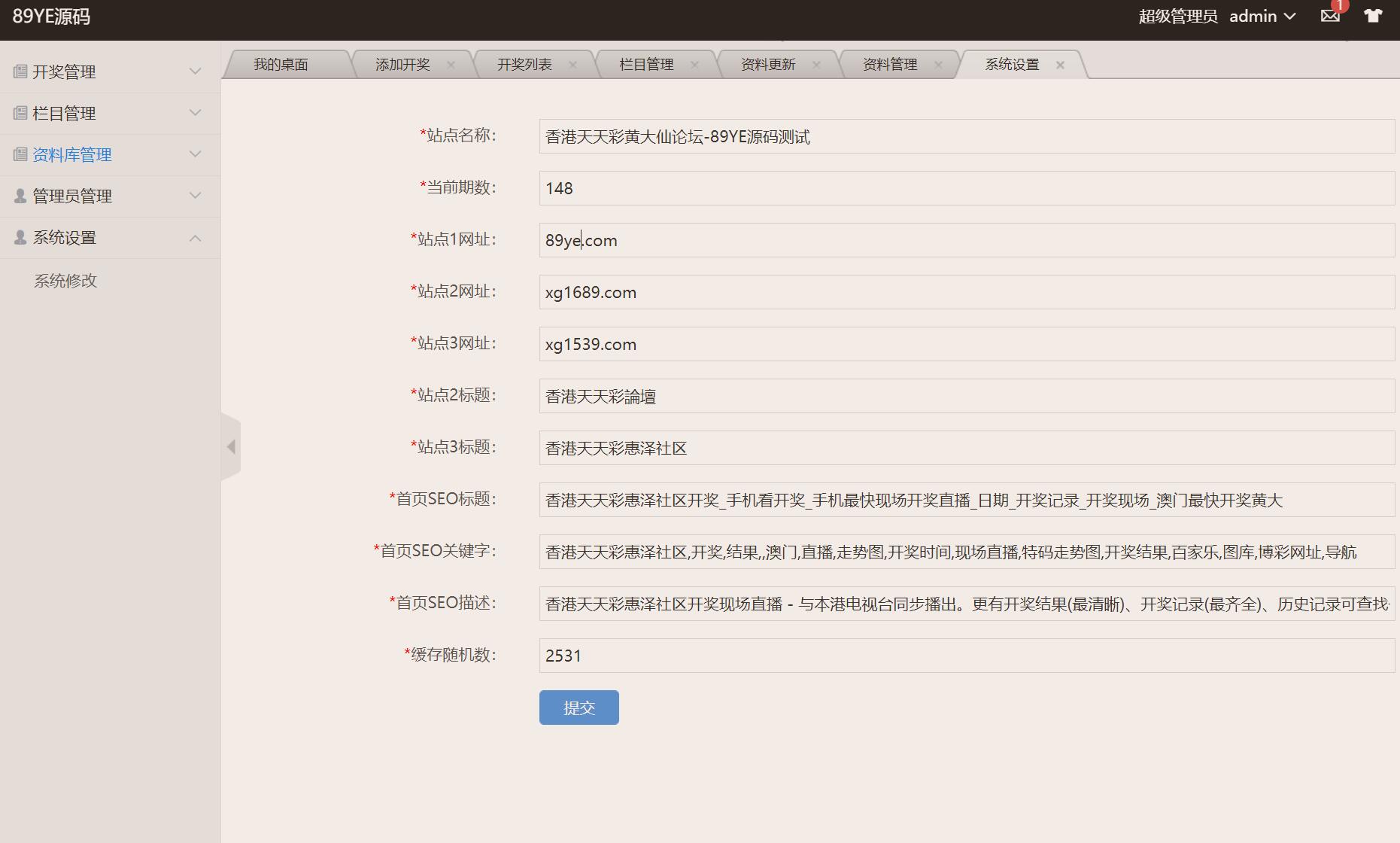Expand the 开奖管理 menu chevron
The image size is (1400, 843).
click(196, 72)
